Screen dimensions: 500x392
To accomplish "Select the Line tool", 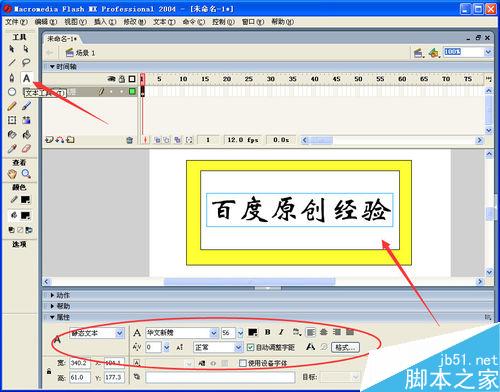I will click(12, 63).
